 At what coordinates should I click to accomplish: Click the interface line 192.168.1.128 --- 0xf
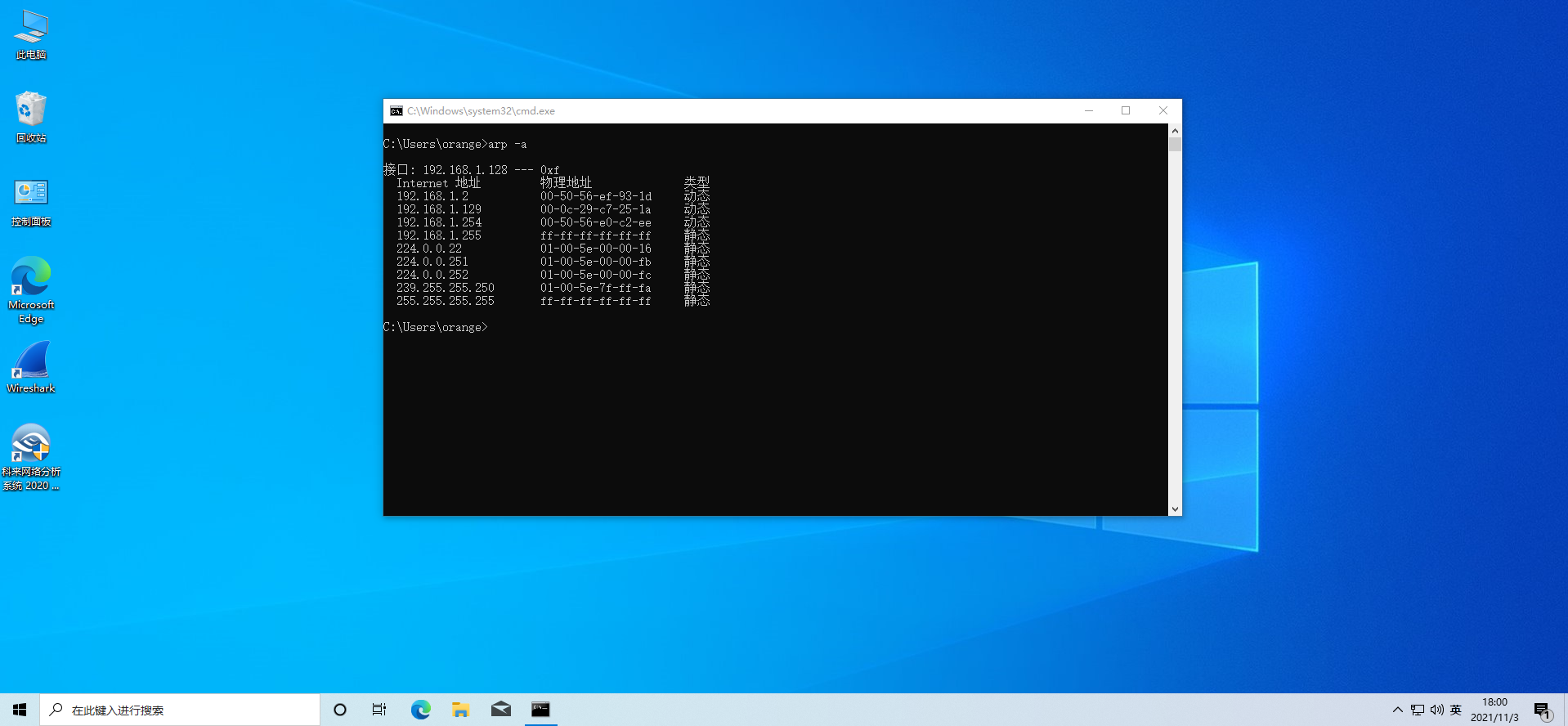point(472,170)
